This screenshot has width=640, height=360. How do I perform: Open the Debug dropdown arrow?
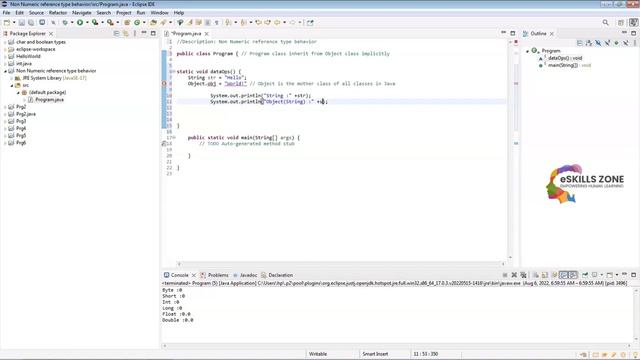pyautogui.click(x=72, y=23)
